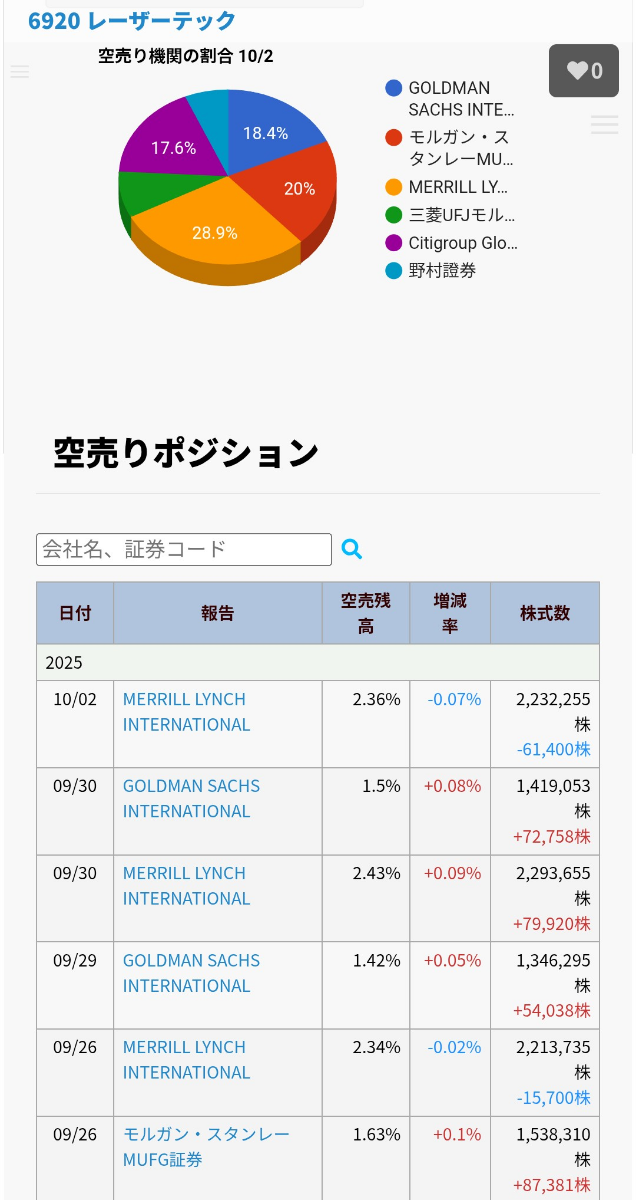The height and width of the screenshot is (1200, 636).
Task: Toggle the orange MERRILL LY... legend marker
Action: pos(394,187)
